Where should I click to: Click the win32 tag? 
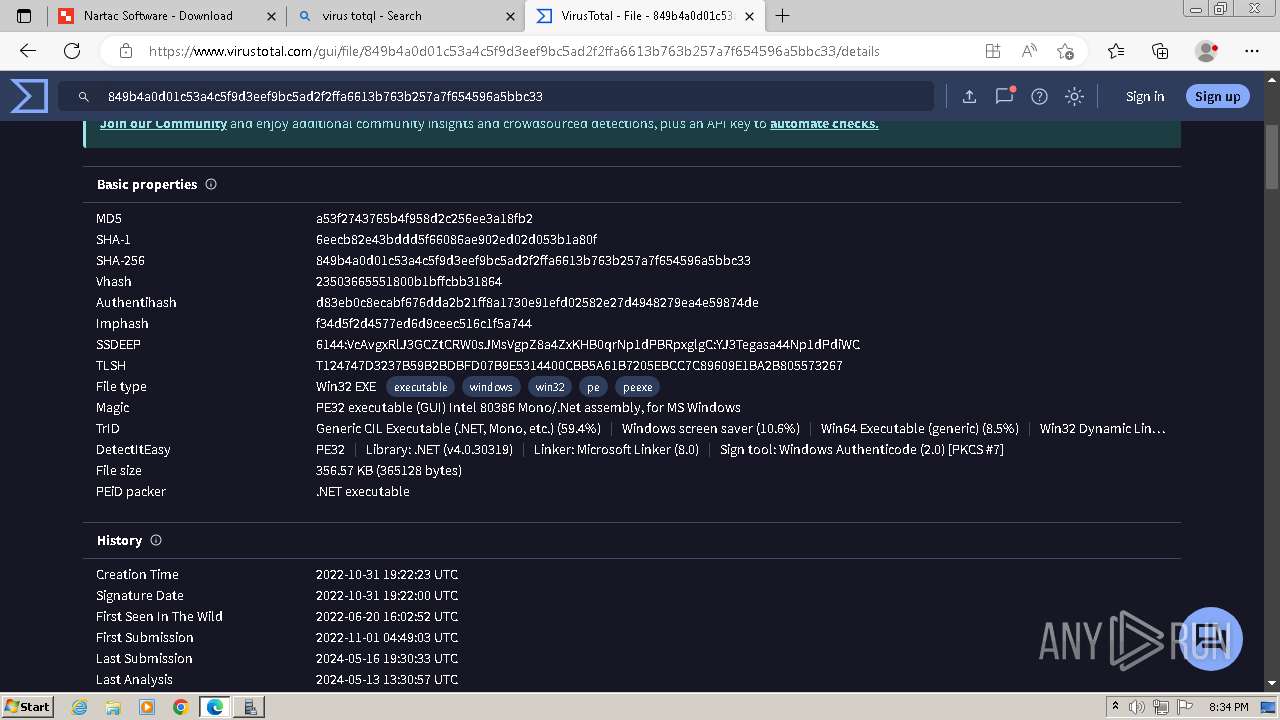(x=550, y=387)
